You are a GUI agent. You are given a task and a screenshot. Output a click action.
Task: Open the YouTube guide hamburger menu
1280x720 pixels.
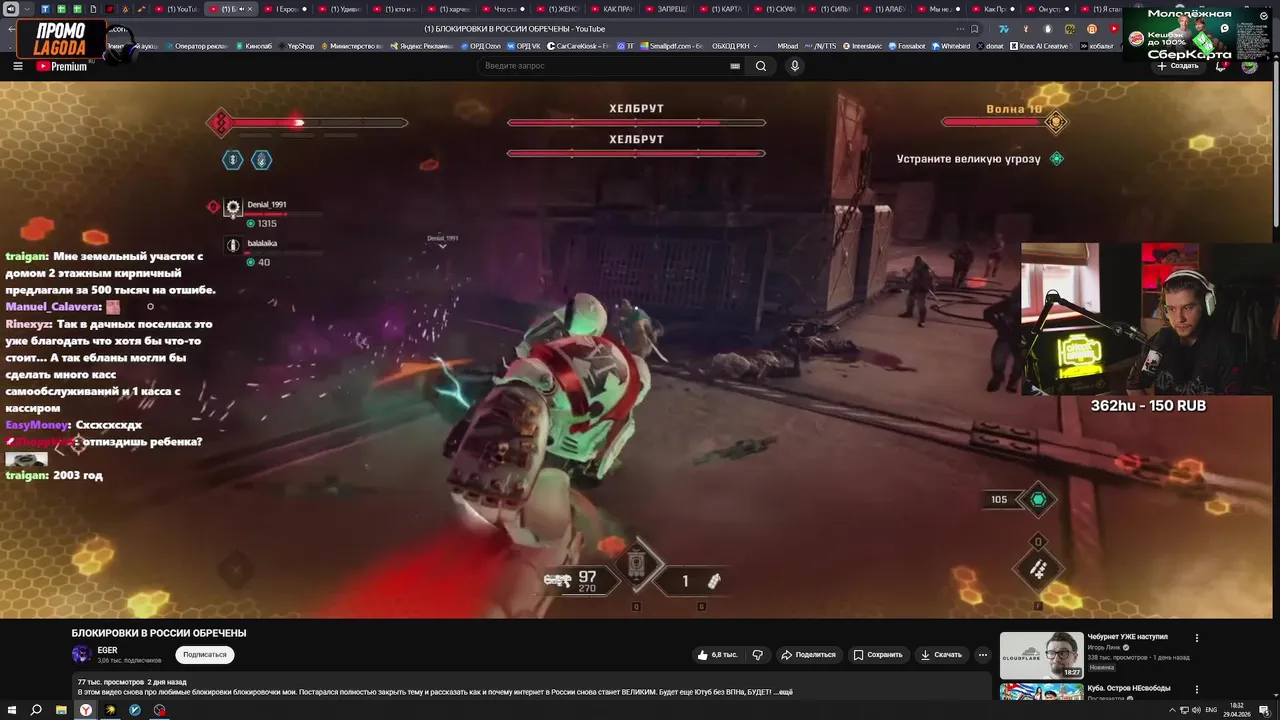tap(18, 66)
